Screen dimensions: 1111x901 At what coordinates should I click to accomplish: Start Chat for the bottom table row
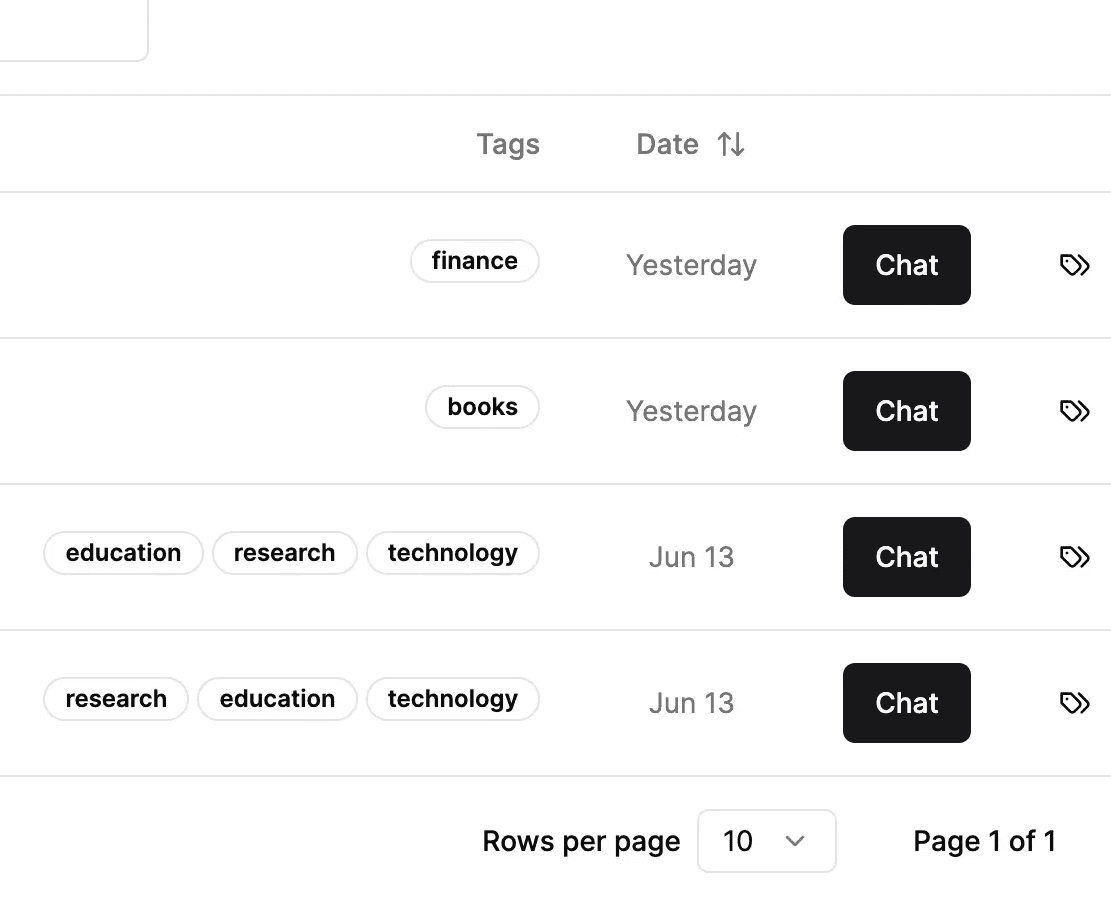(906, 703)
